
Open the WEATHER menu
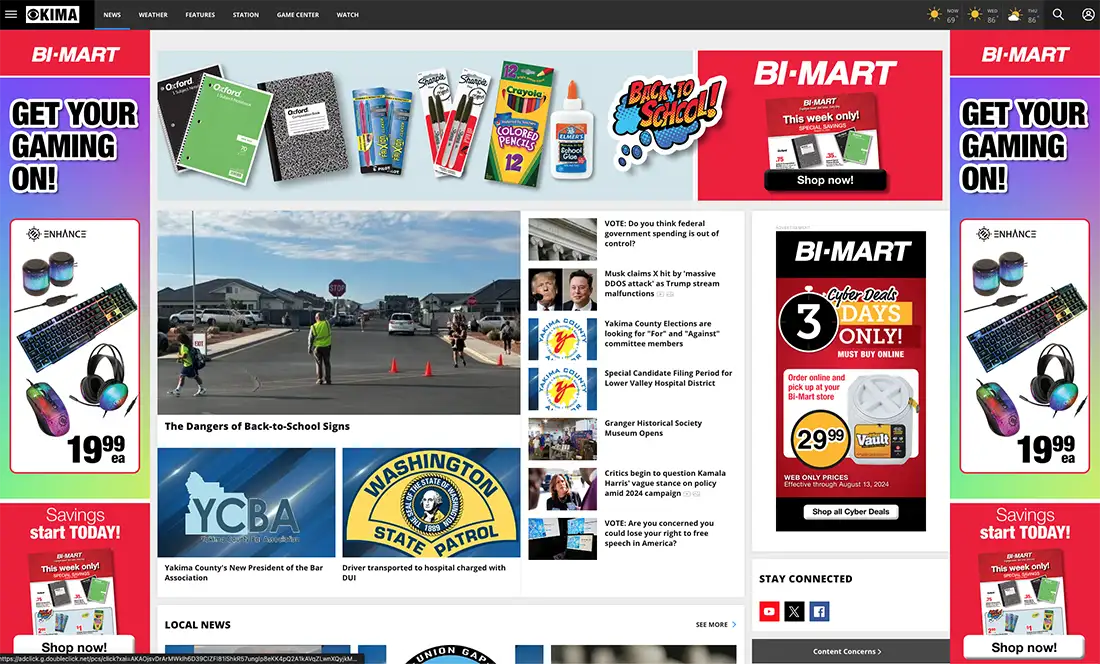153,15
